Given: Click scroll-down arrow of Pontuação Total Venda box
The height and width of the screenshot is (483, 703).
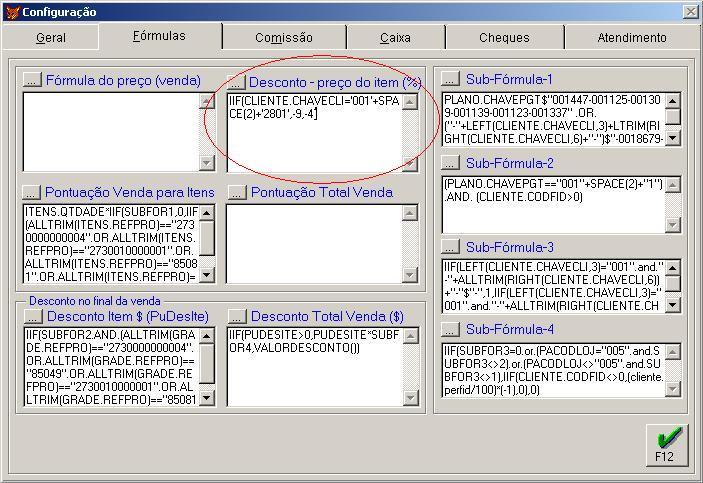Looking at the screenshot, I should (410, 274).
